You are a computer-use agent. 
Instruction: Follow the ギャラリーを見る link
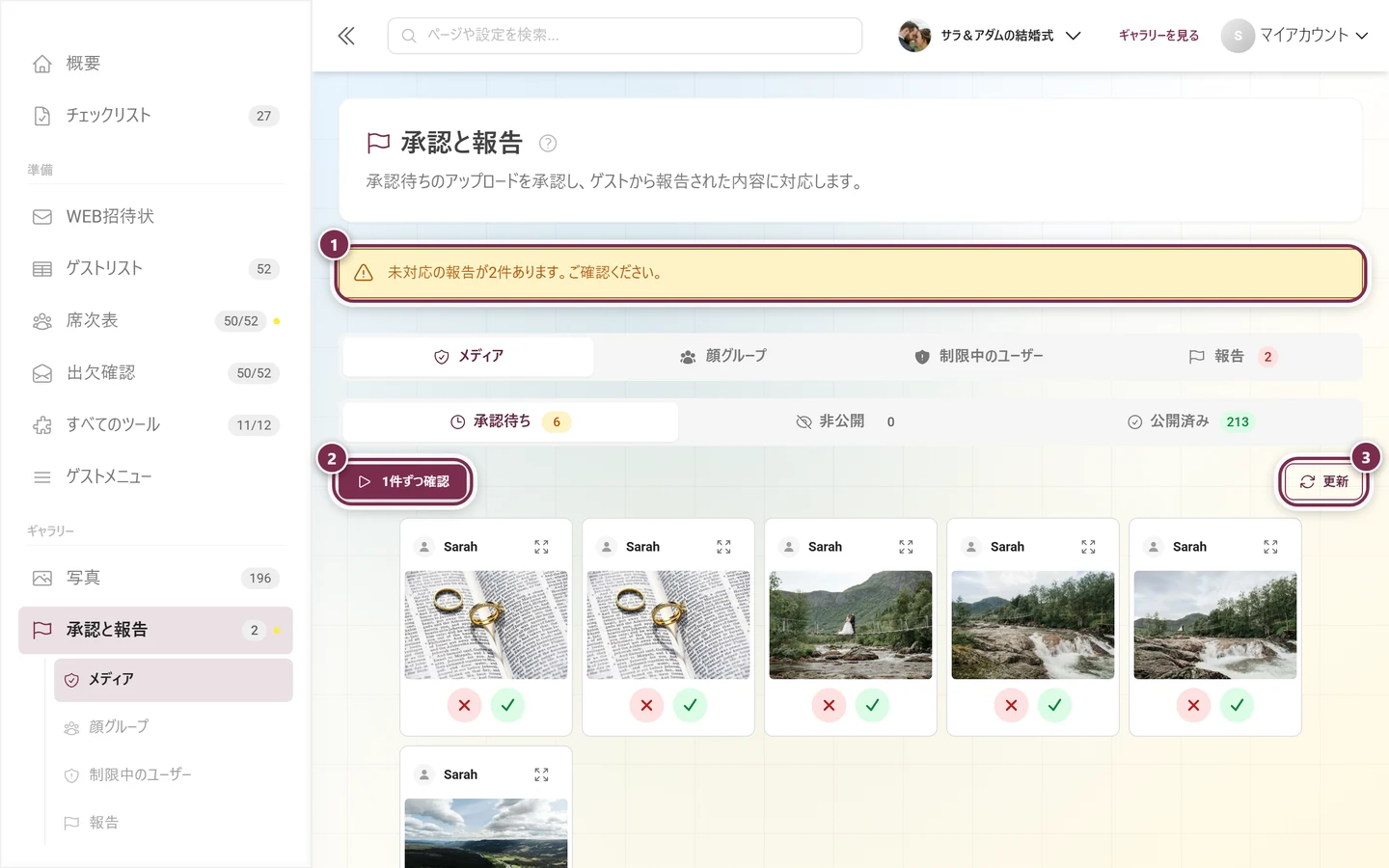(1158, 36)
